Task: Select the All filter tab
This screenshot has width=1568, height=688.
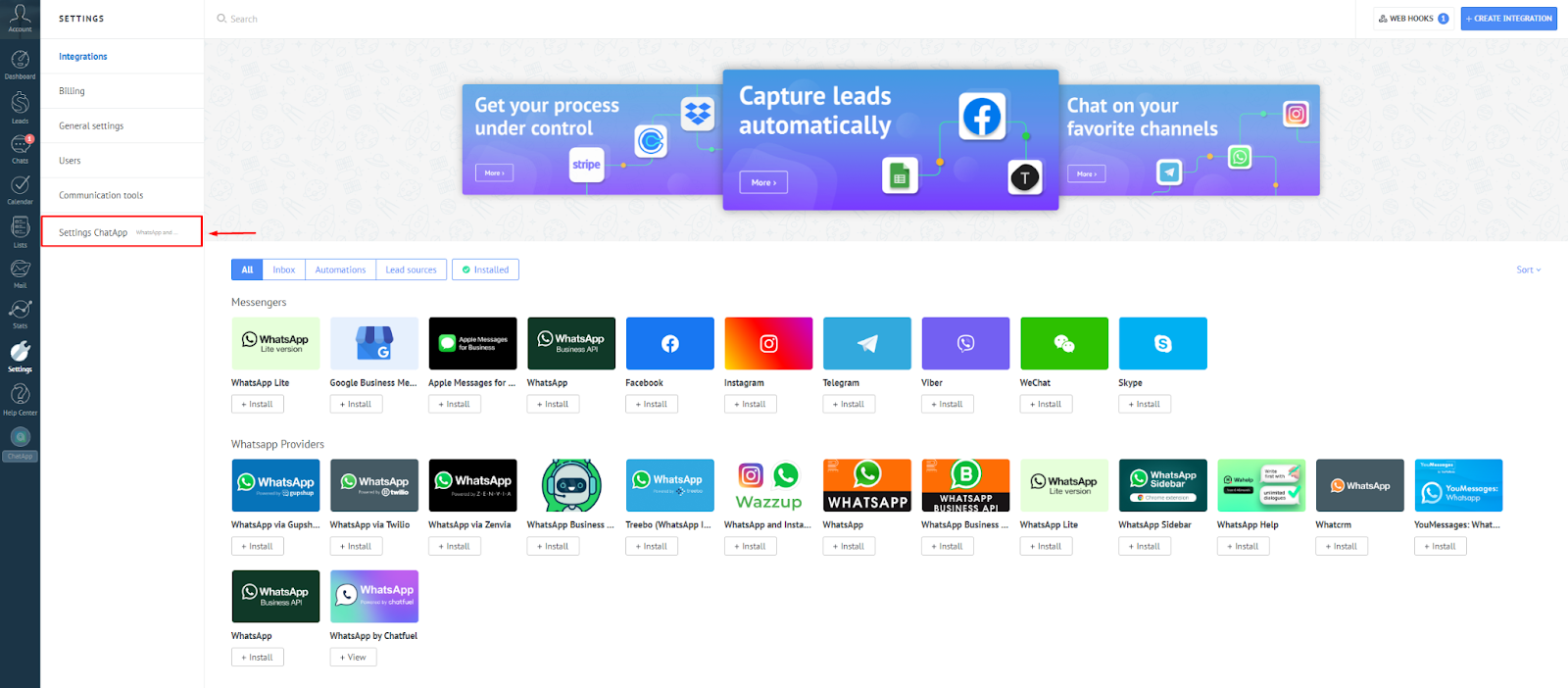Action: pyautogui.click(x=247, y=270)
